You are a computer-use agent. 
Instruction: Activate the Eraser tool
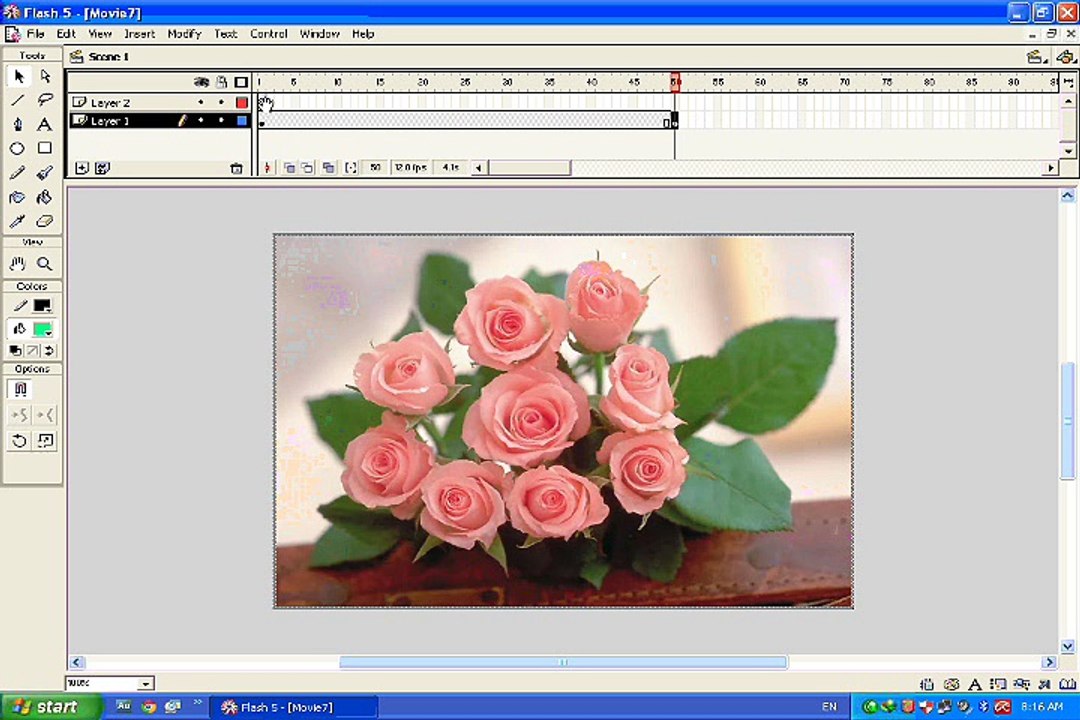tap(45, 221)
